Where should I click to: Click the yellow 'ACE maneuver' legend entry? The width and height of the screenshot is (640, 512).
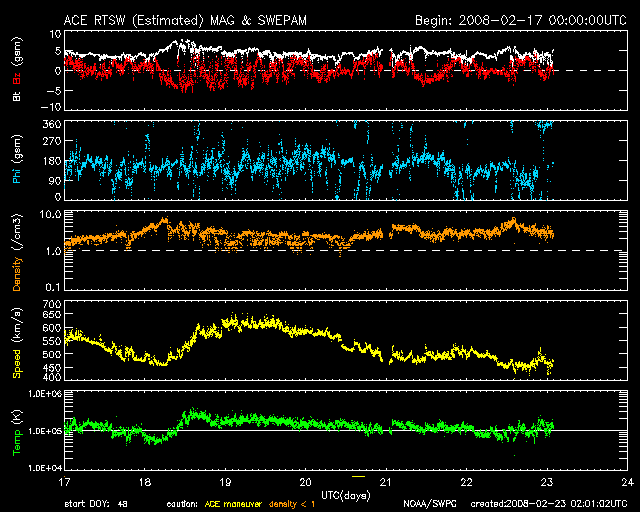233,505
